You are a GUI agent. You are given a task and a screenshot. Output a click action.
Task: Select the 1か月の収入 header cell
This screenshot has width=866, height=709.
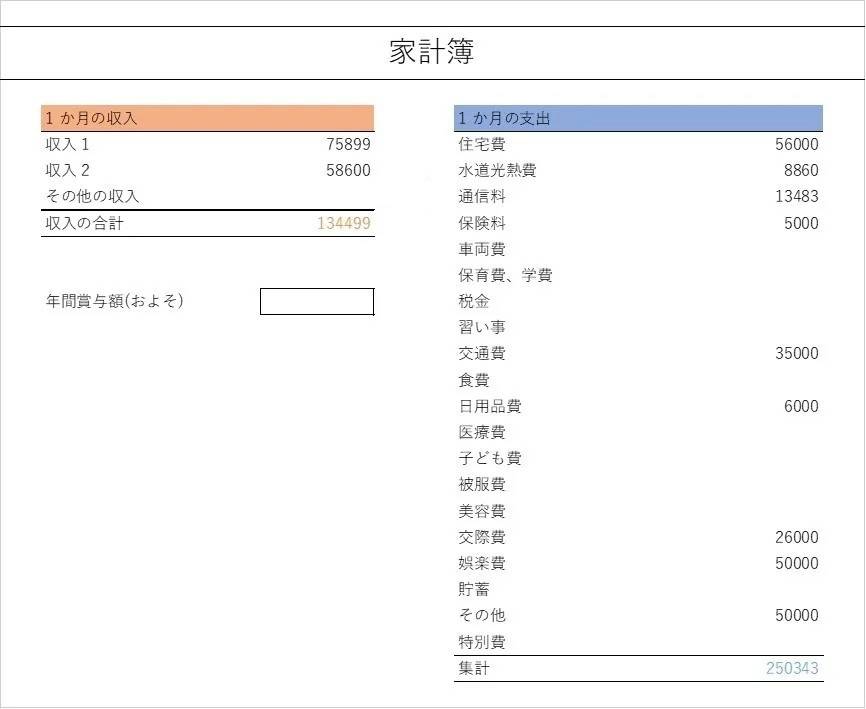click(x=207, y=118)
